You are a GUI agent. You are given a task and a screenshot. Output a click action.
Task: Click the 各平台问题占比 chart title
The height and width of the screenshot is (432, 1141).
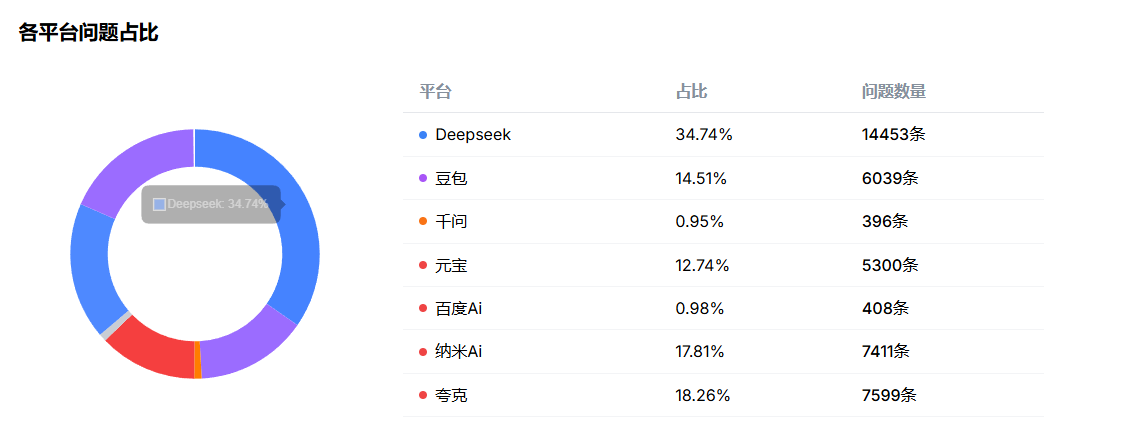[88, 33]
